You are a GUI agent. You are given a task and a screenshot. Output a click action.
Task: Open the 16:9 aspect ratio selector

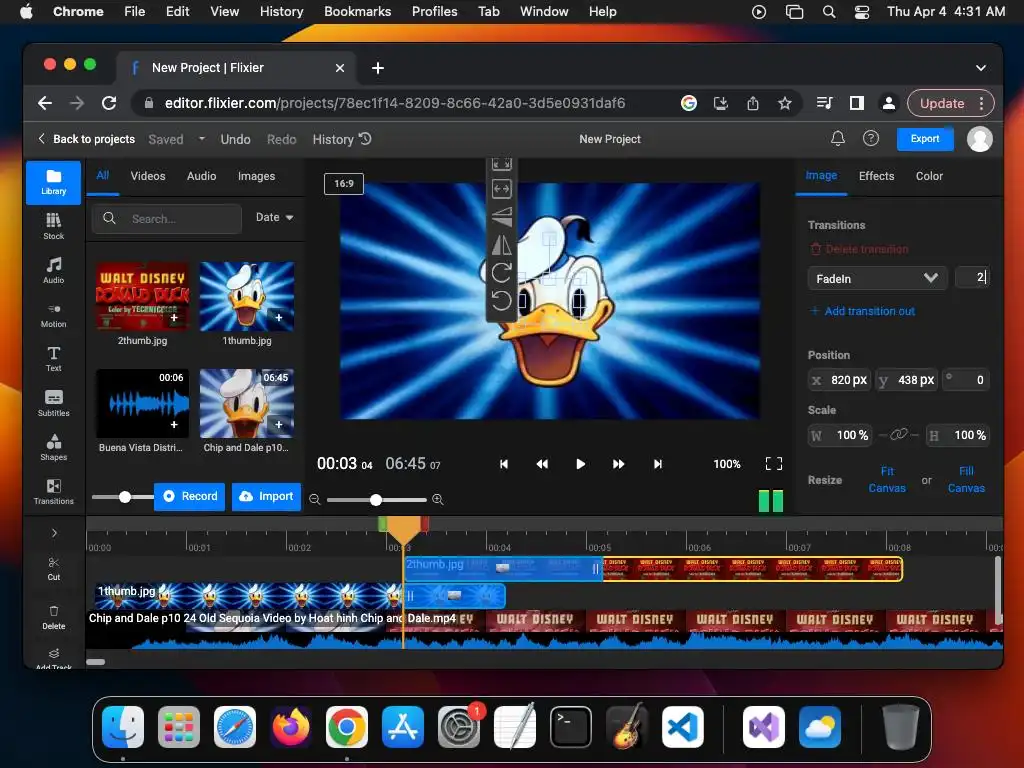(x=344, y=184)
